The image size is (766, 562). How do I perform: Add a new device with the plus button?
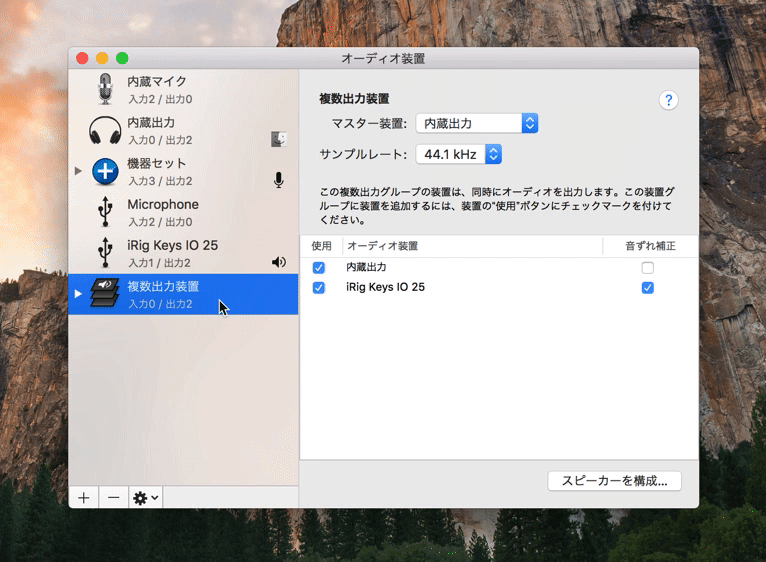[x=84, y=497]
